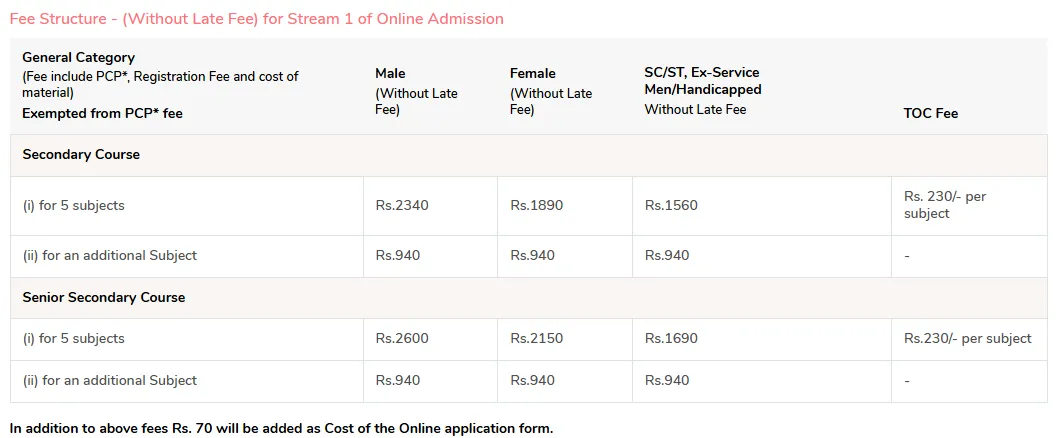Click the SC/ST, Ex-Service Men/Handicapped header

(702, 81)
